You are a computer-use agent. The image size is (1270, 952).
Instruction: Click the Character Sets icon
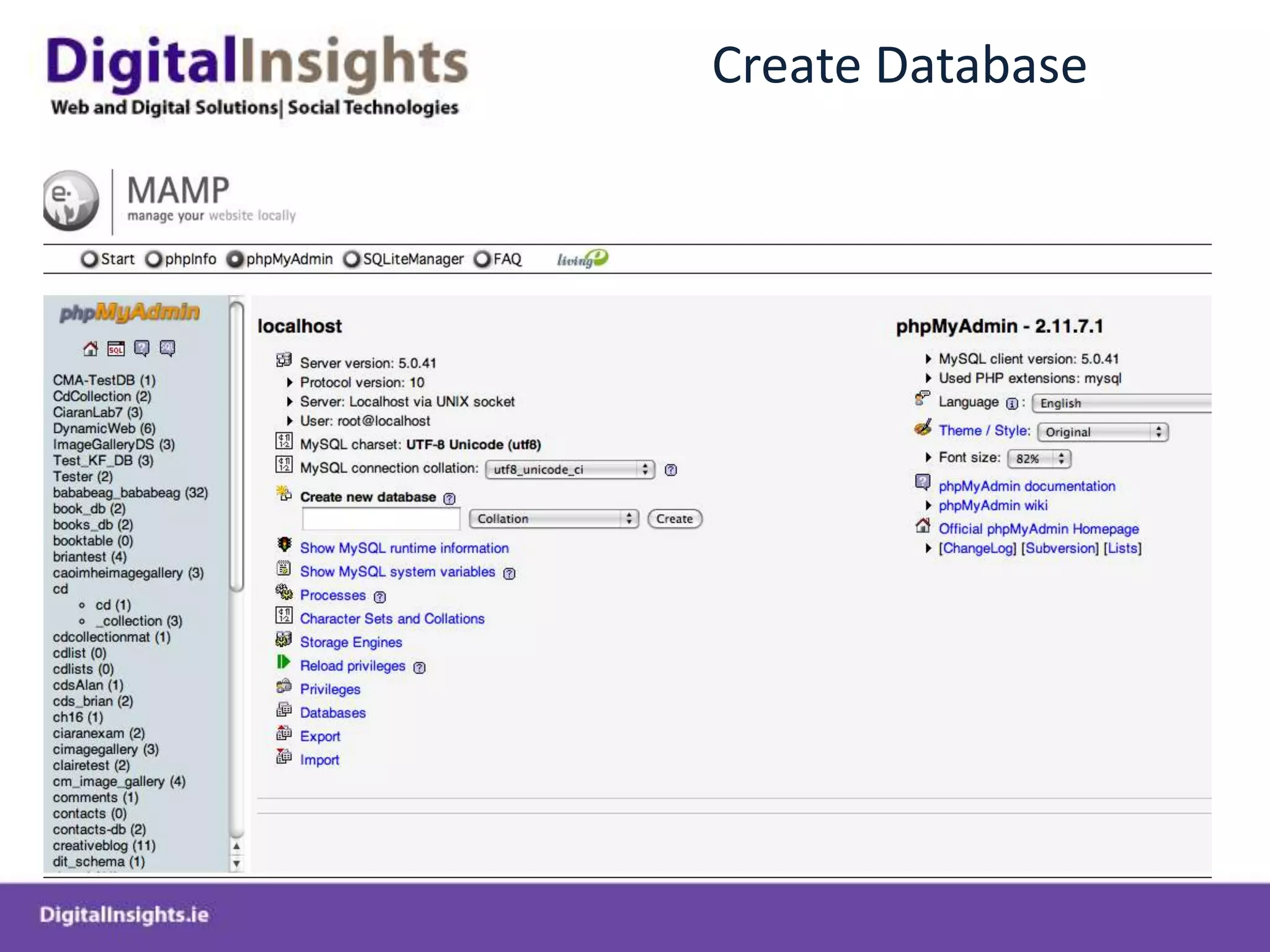point(284,615)
